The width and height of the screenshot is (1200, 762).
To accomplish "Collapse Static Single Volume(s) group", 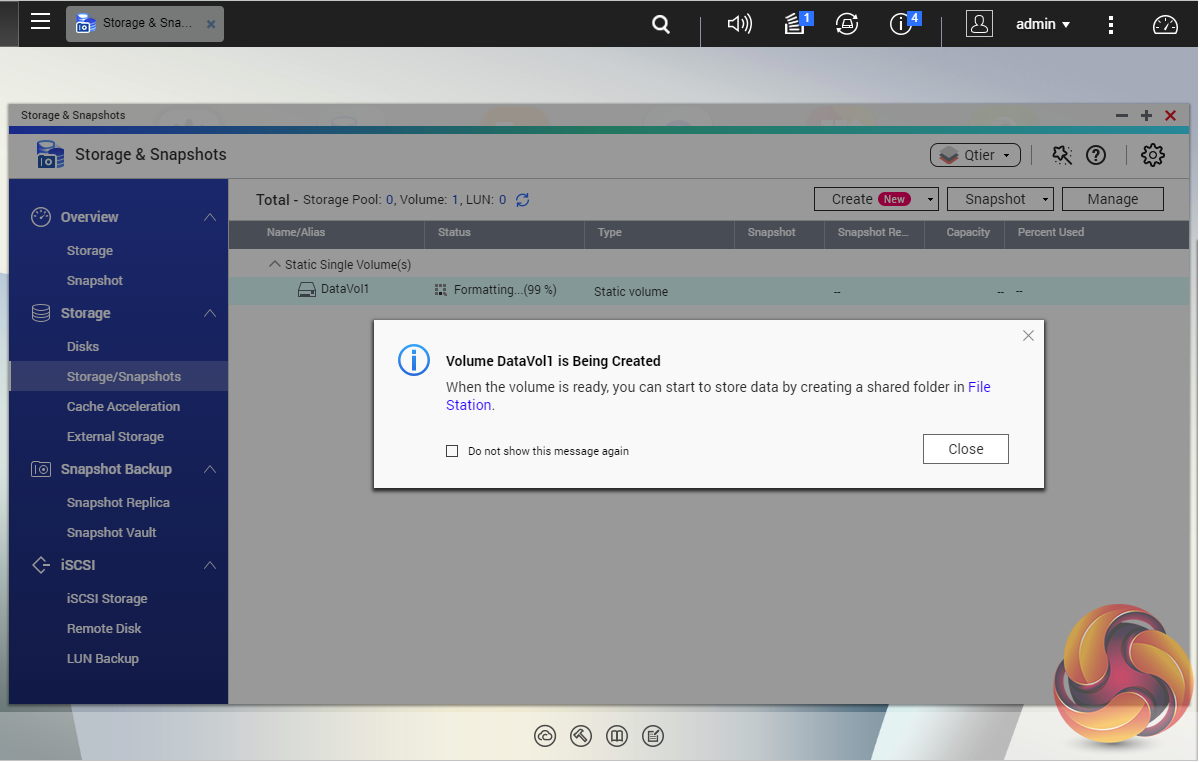I will coord(275,265).
